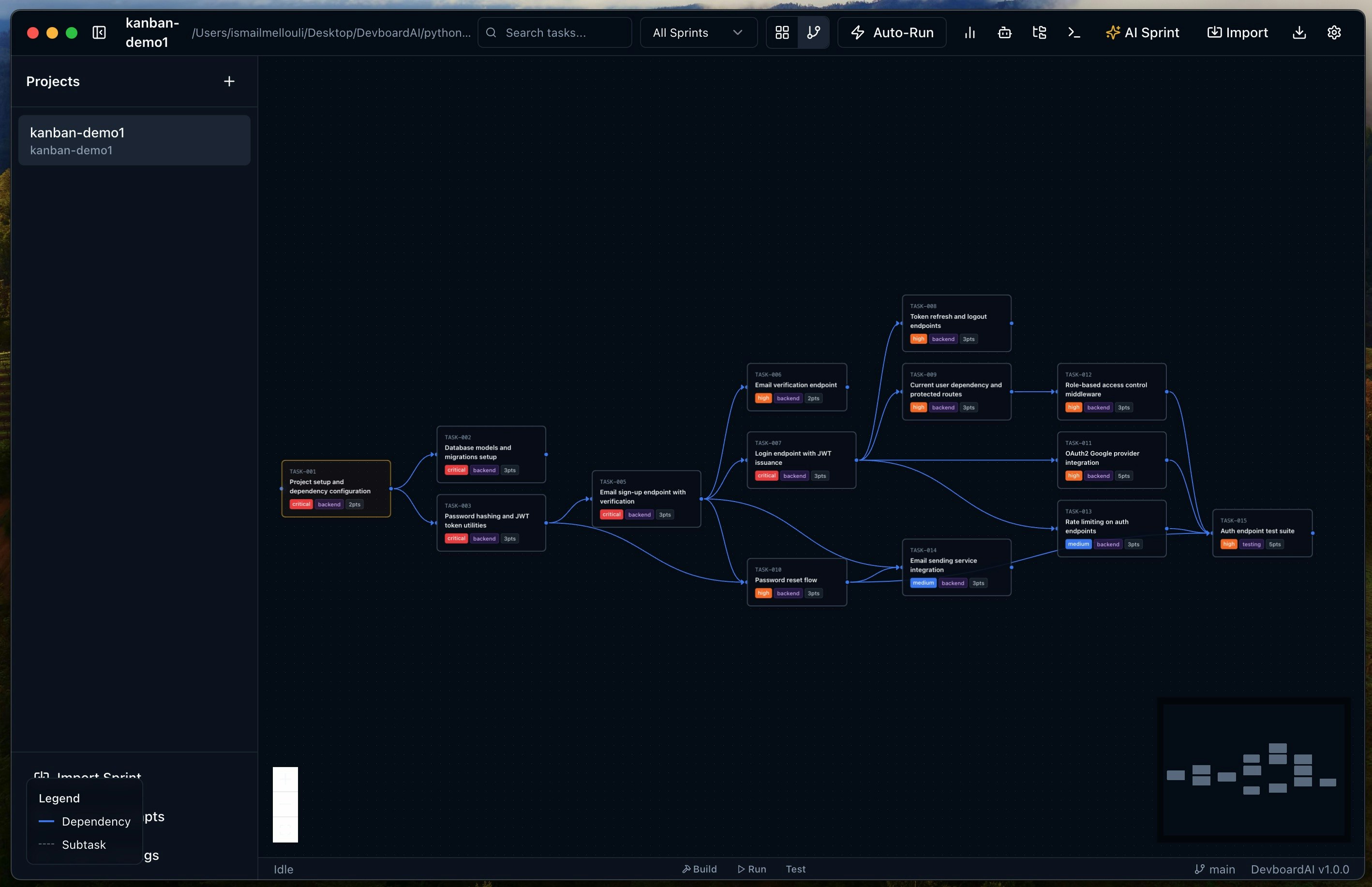Expand the All Sprints dropdown
Image resolution: width=1372 pixels, height=887 pixels.
point(698,33)
